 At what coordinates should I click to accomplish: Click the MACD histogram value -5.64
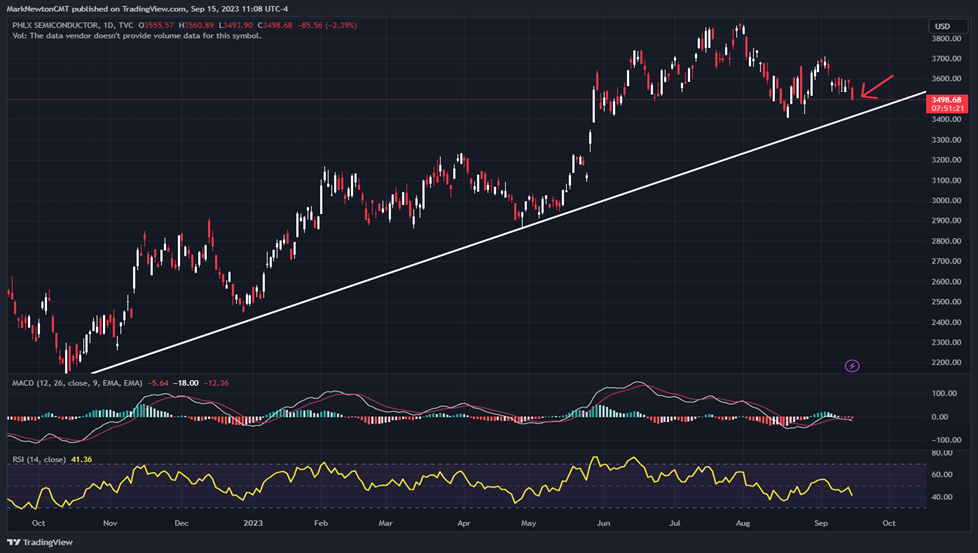coord(158,383)
